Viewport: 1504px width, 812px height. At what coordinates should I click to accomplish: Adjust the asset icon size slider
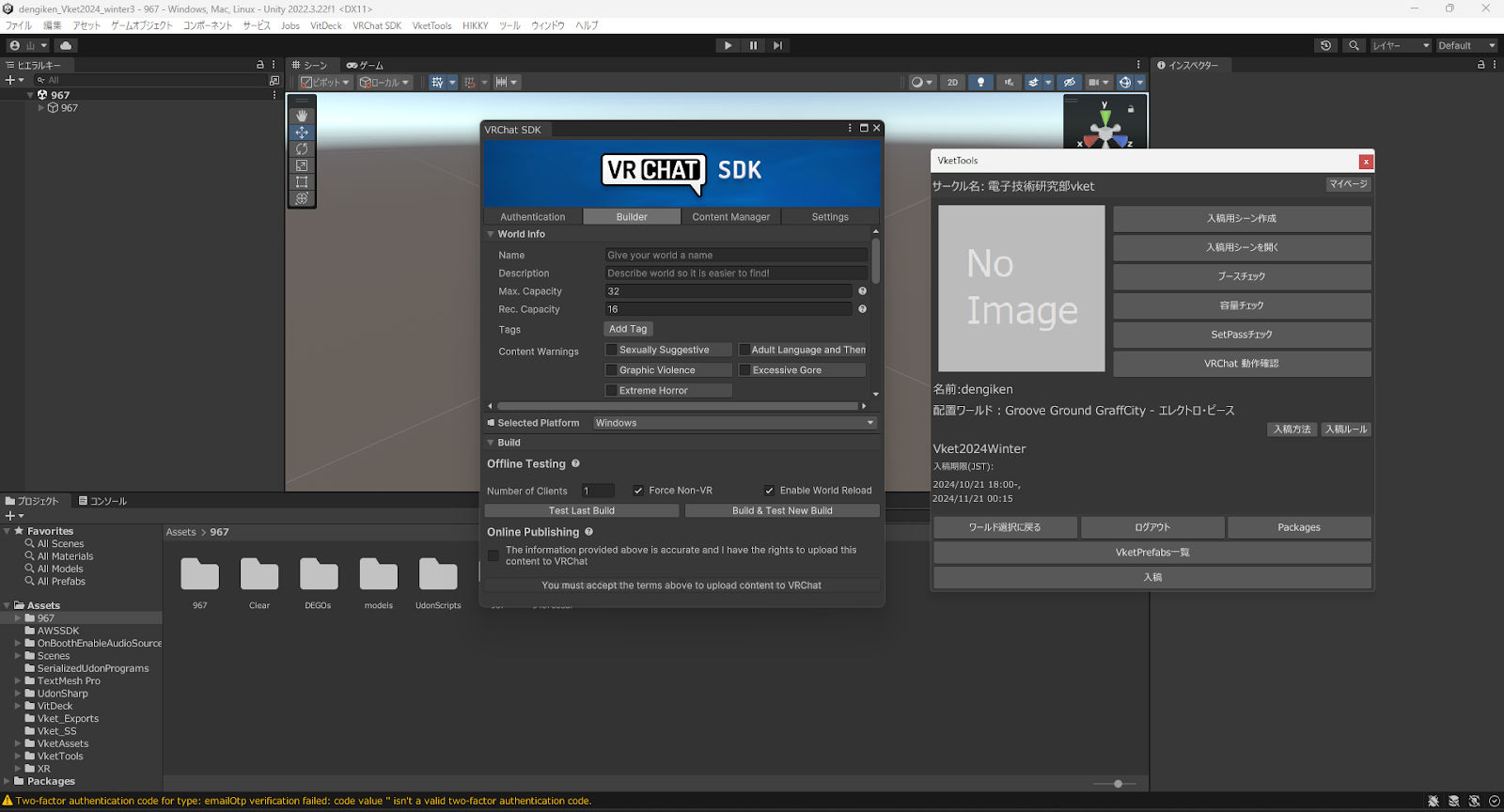click(x=1118, y=784)
